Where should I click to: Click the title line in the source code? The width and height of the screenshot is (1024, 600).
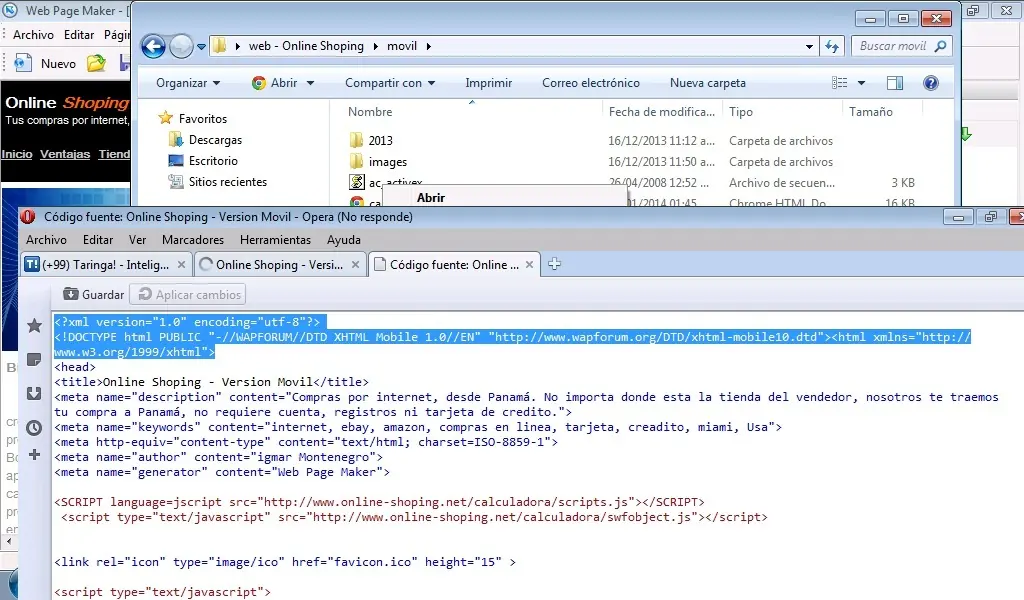coord(212,382)
